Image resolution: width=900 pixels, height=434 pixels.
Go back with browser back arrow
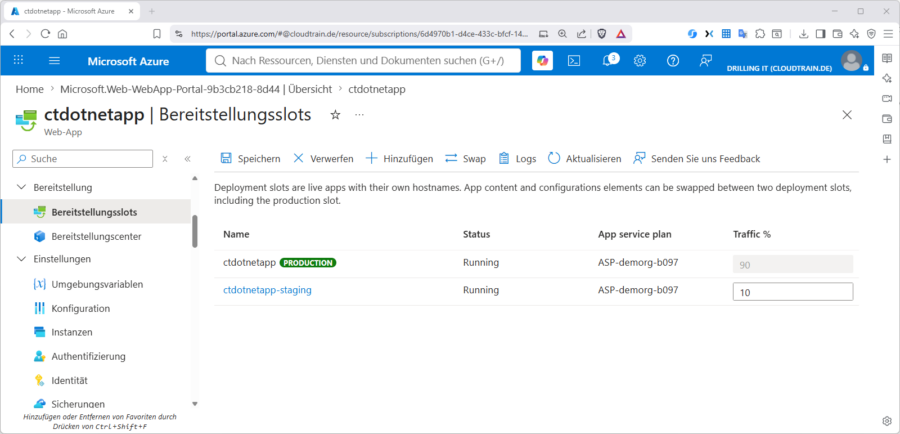coord(13,34)
